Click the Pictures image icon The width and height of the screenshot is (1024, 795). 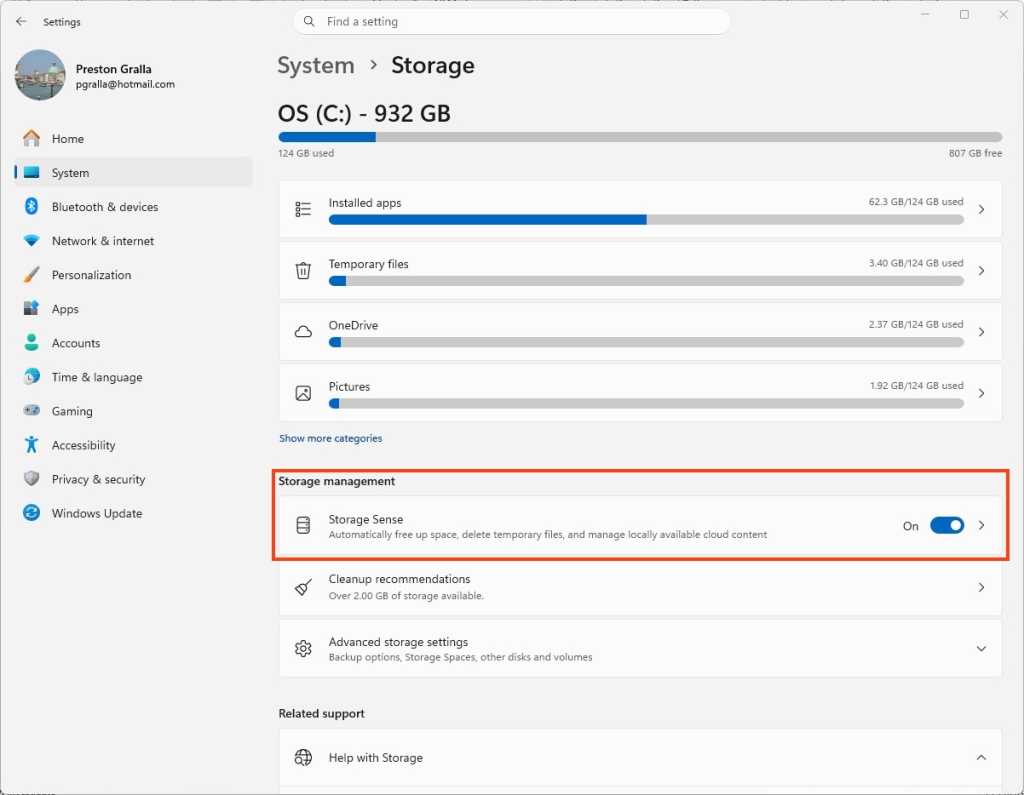tap(303, 393)
